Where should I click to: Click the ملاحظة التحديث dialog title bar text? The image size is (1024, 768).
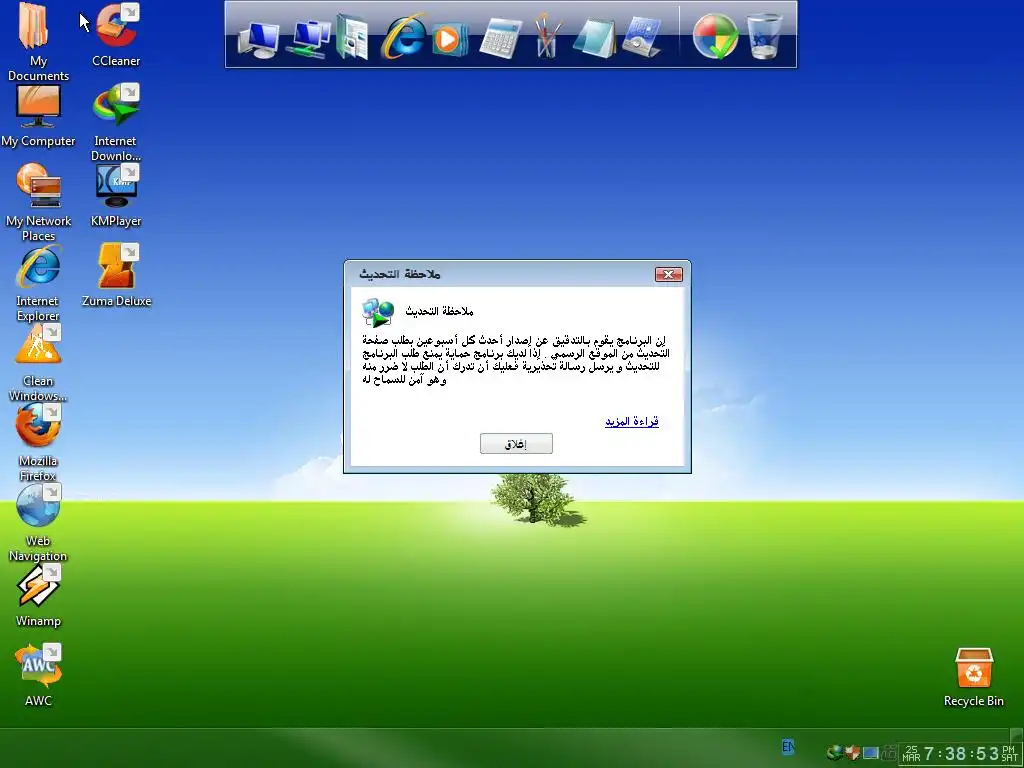pos(400,274)
